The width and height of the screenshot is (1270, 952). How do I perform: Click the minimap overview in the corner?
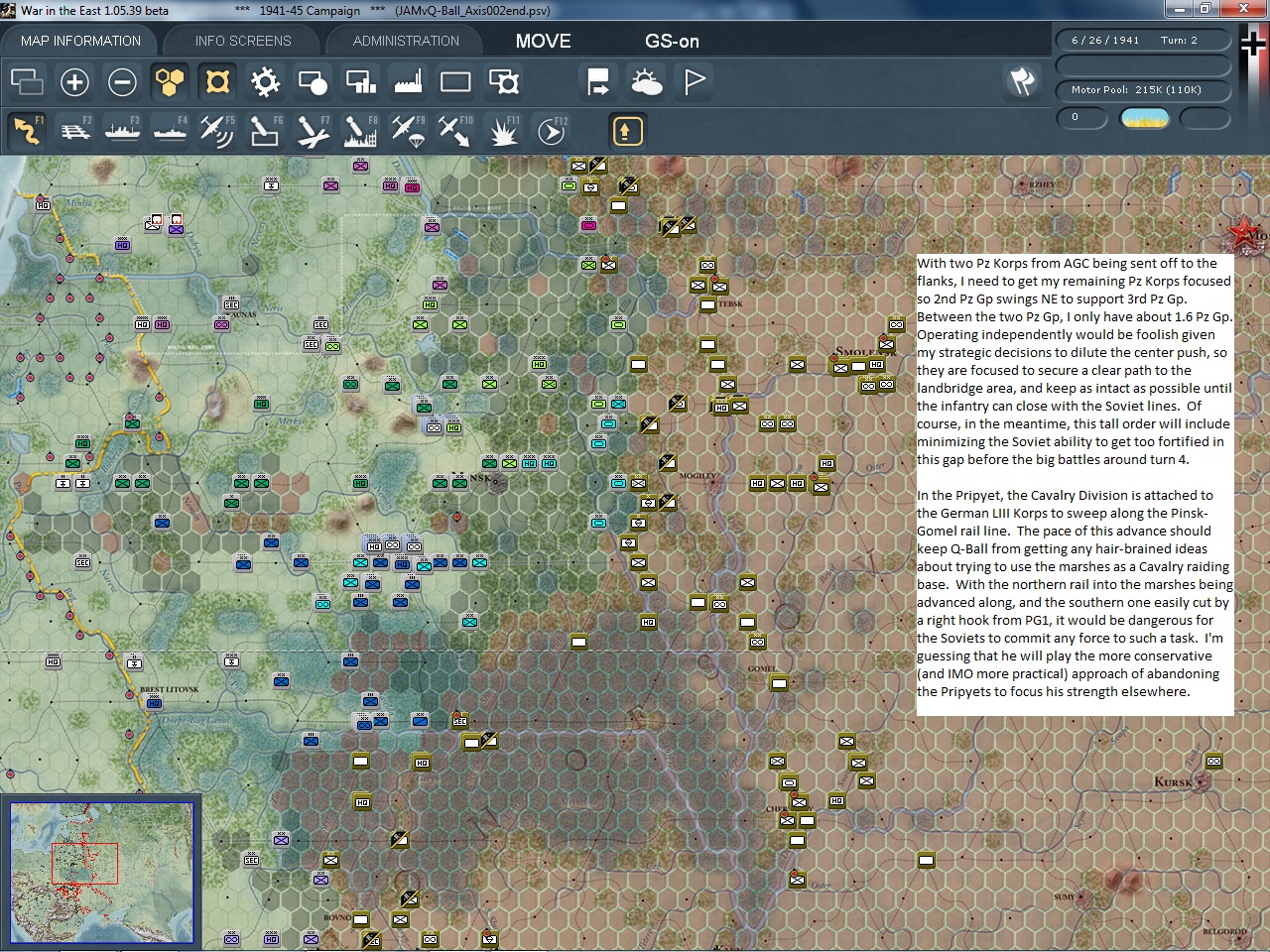coord(101,873)
